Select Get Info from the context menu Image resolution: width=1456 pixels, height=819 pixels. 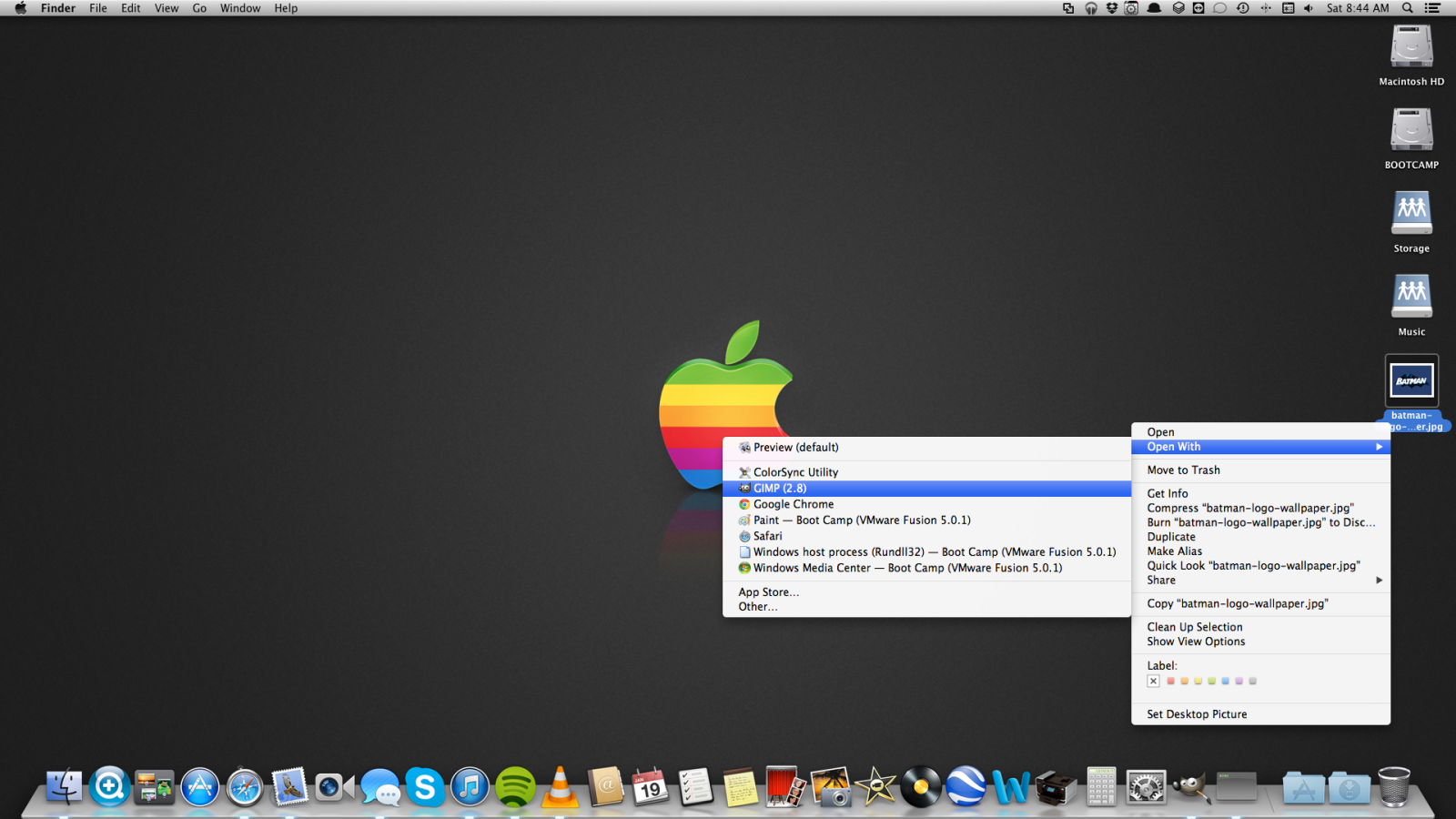[1260, 494]
